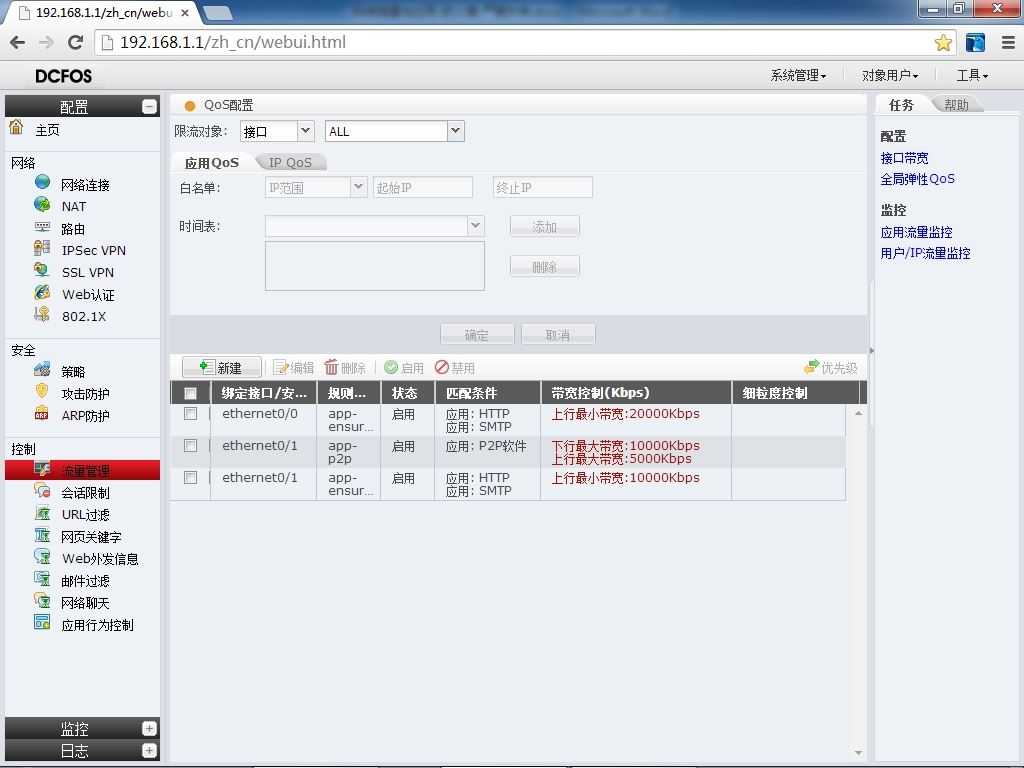Image resolution: width=1024 pixels, height=768 pixels.
Task: Click the 禁用 disable button
Action: 455,368
